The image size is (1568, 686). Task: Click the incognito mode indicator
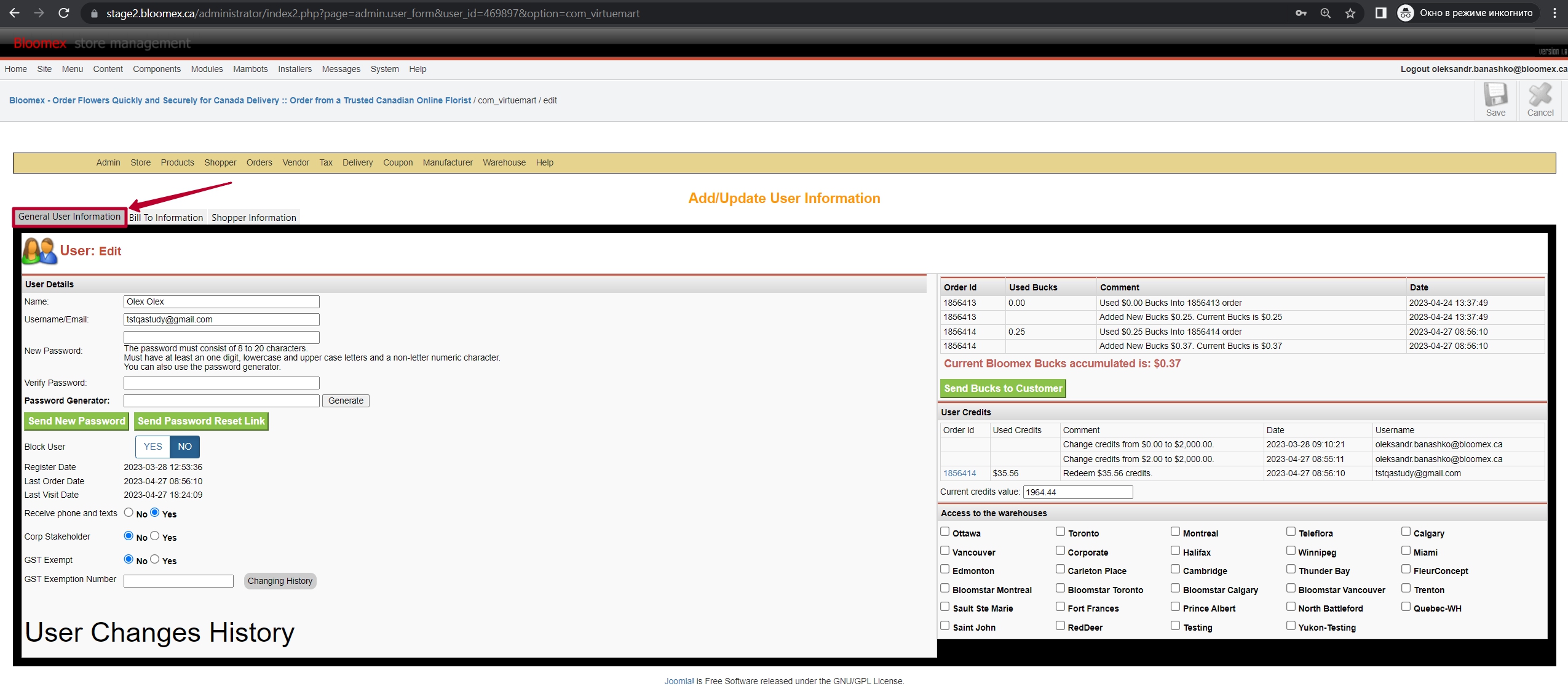pyautogui.click(x=1467, y=13)
